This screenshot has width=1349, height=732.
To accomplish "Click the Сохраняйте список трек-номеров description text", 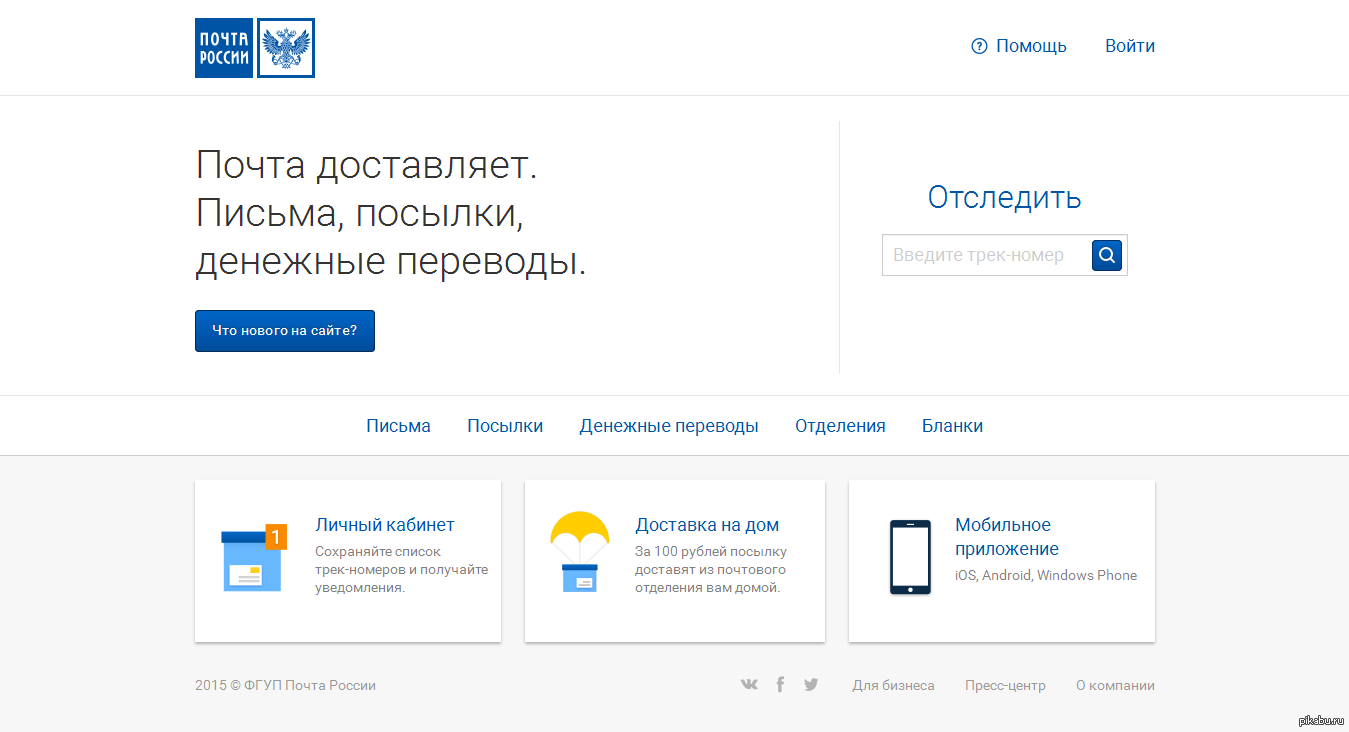I will pyautogui.click(x=402, y=569).
